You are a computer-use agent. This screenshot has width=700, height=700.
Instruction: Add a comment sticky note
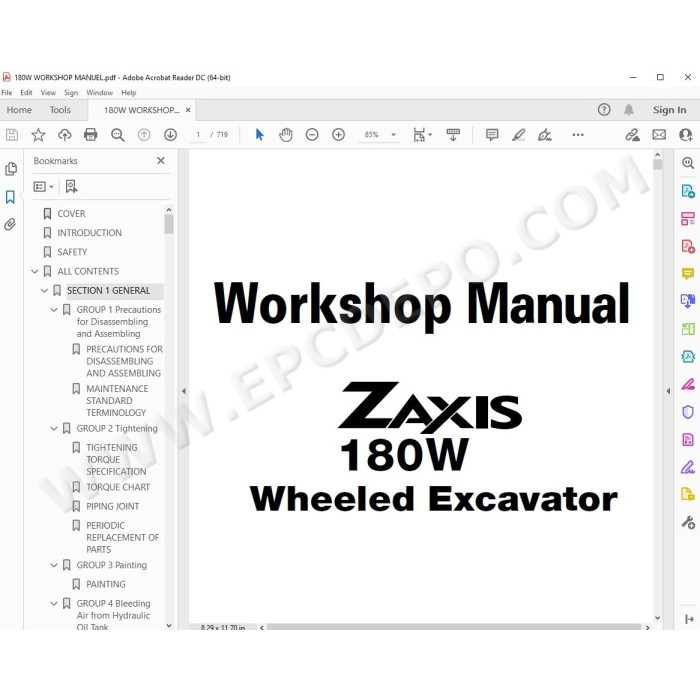[492, 135]
